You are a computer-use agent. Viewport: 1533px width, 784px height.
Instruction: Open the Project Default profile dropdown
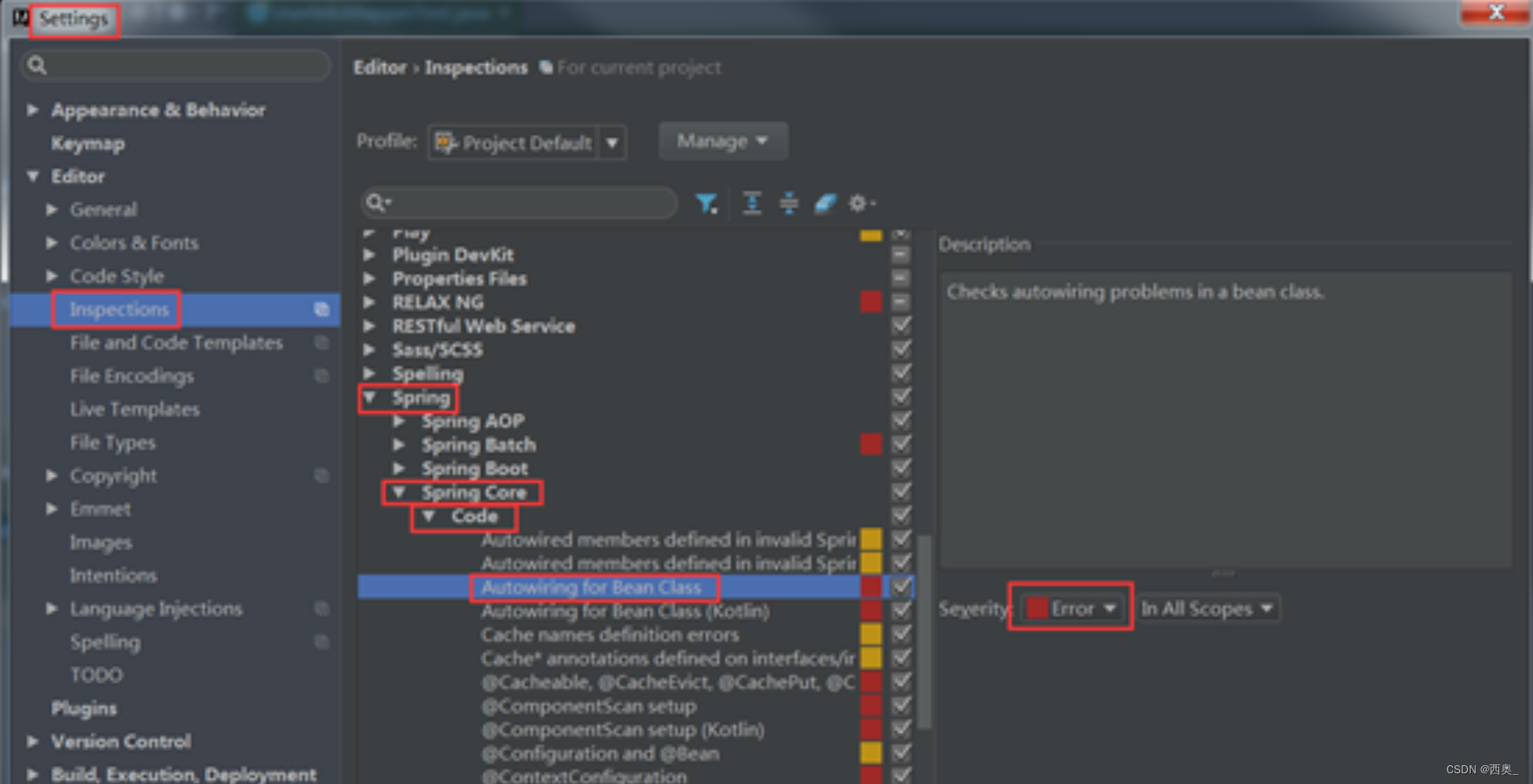[x=527, y=143]
